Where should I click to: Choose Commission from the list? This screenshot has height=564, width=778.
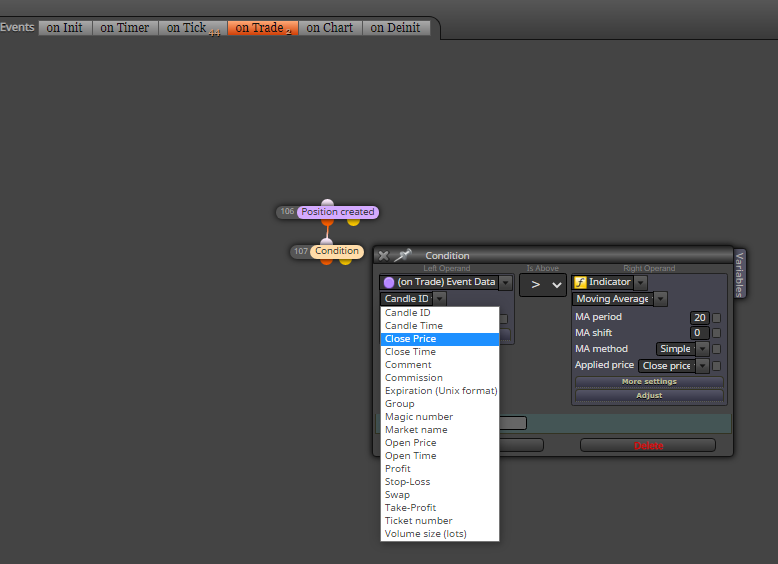[x=440, y=378]
